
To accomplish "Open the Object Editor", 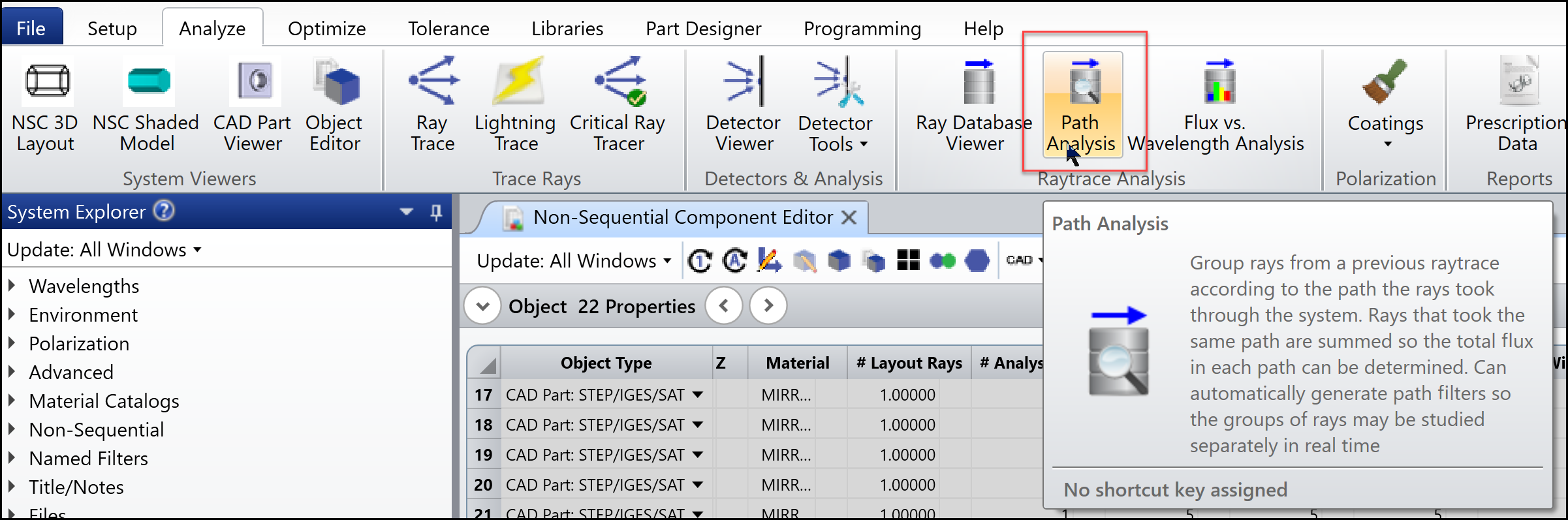I will (335, 106).
